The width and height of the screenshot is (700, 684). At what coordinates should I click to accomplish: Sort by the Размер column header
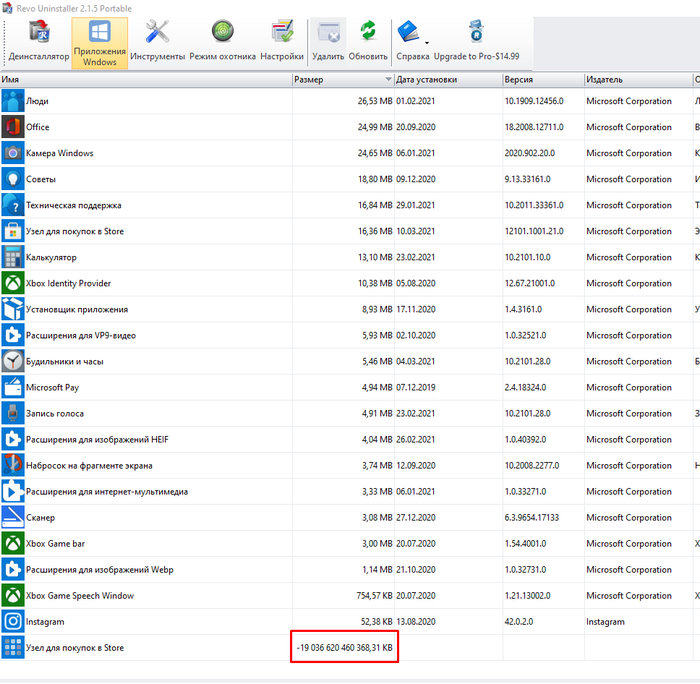pyautogui.click(x=343, y=79)
